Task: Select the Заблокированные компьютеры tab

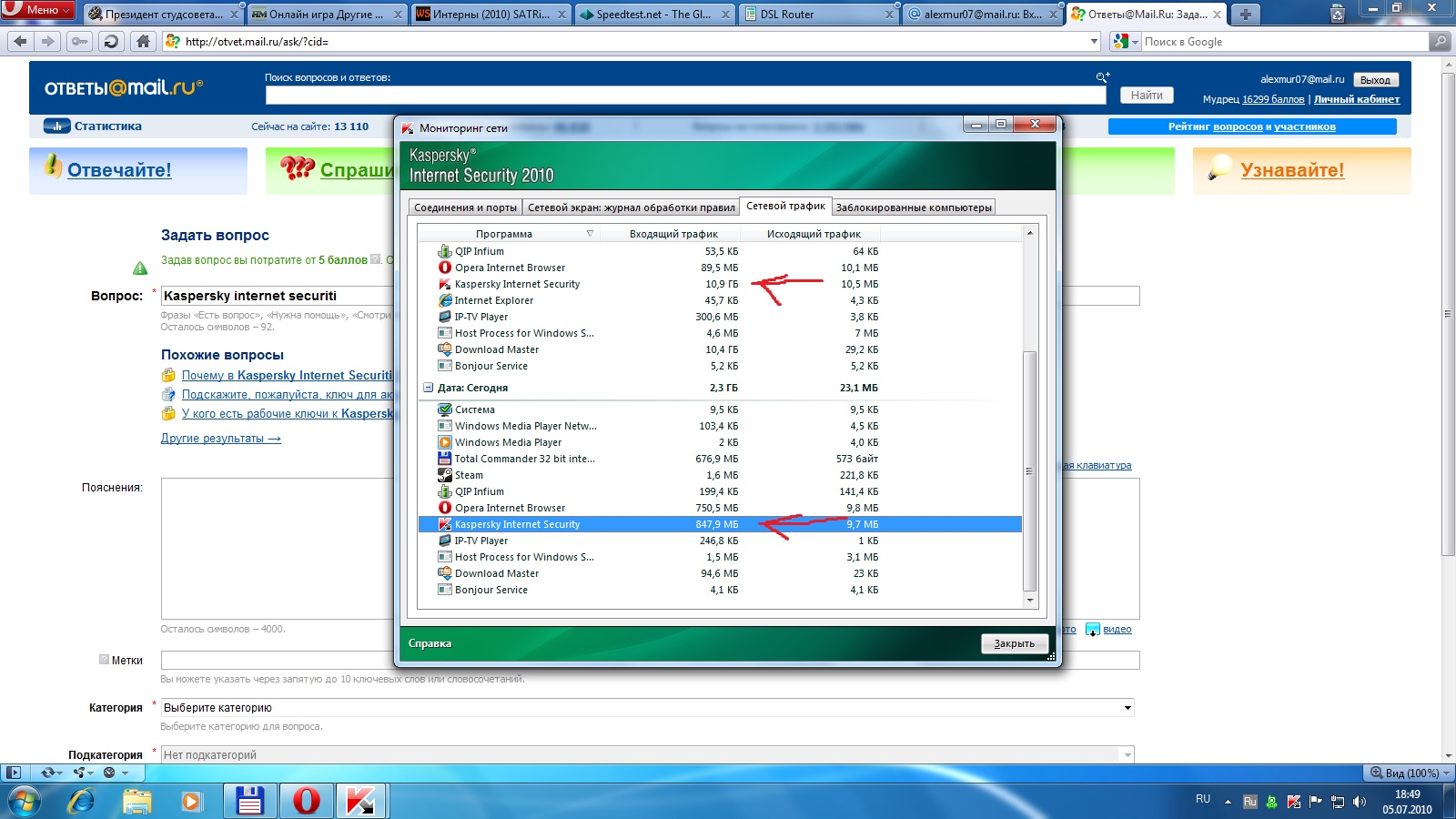Action: coord(914,207)
